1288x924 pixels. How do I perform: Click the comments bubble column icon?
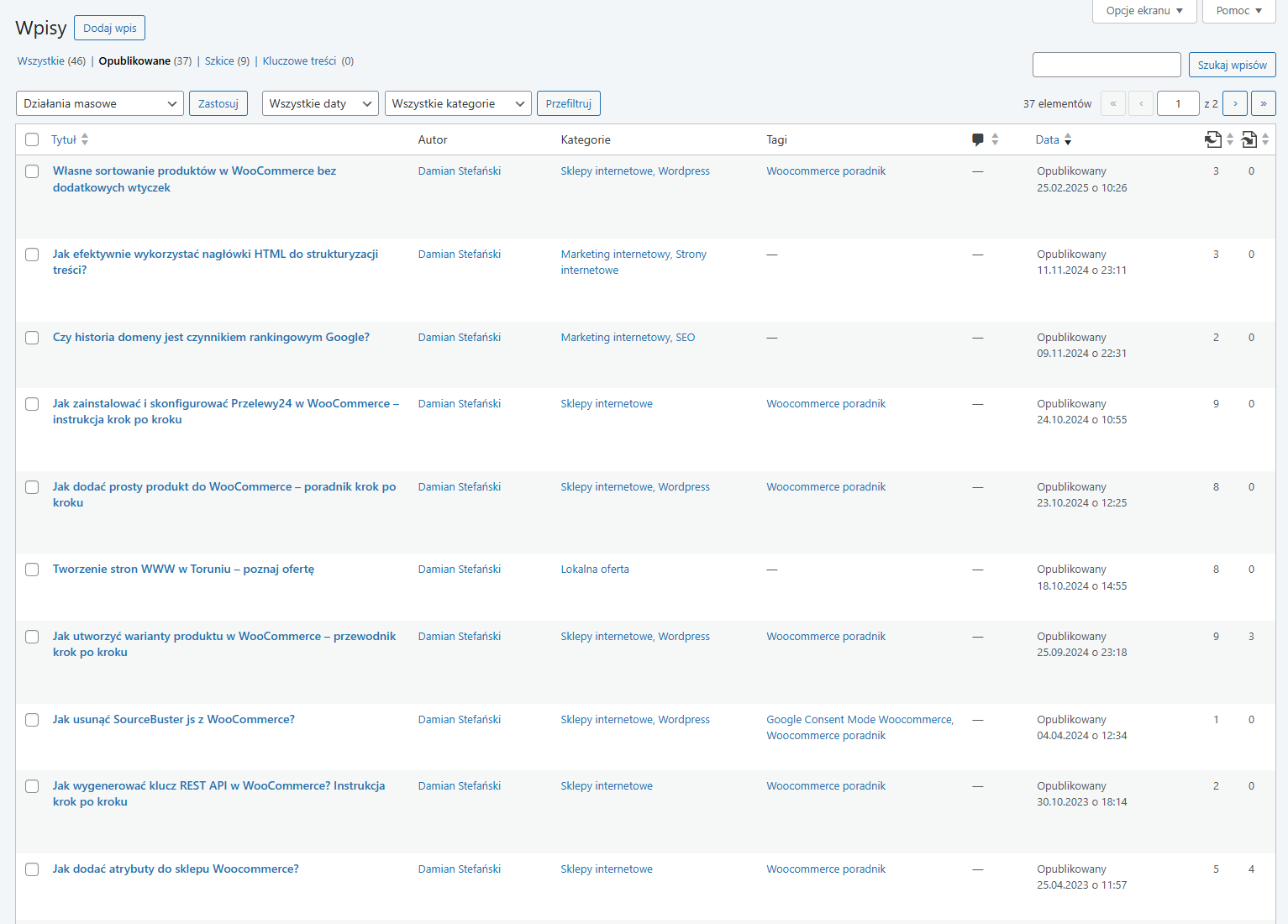click(x=977, y=139)
